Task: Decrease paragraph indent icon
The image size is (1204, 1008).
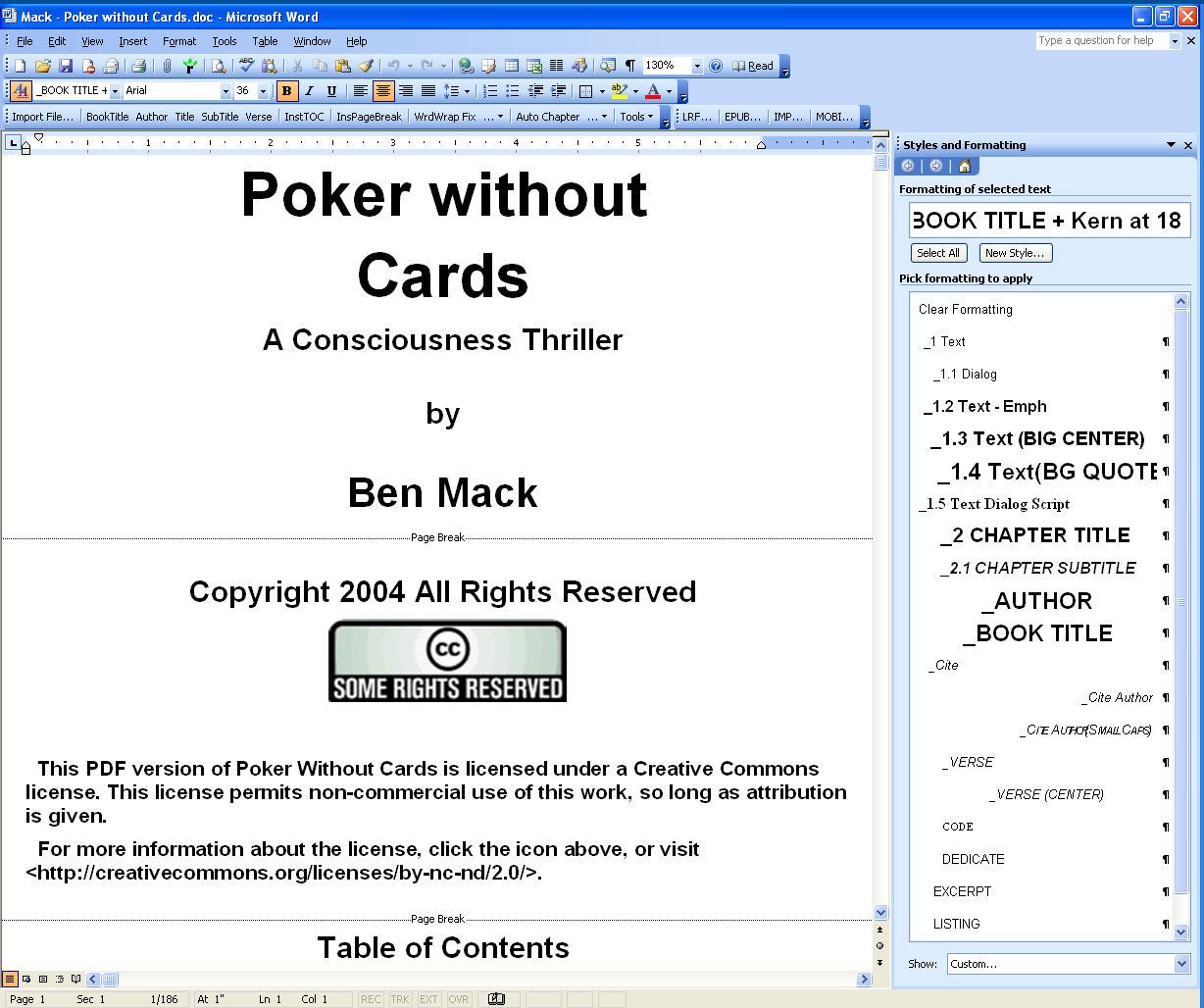Action: coord(535,91)
